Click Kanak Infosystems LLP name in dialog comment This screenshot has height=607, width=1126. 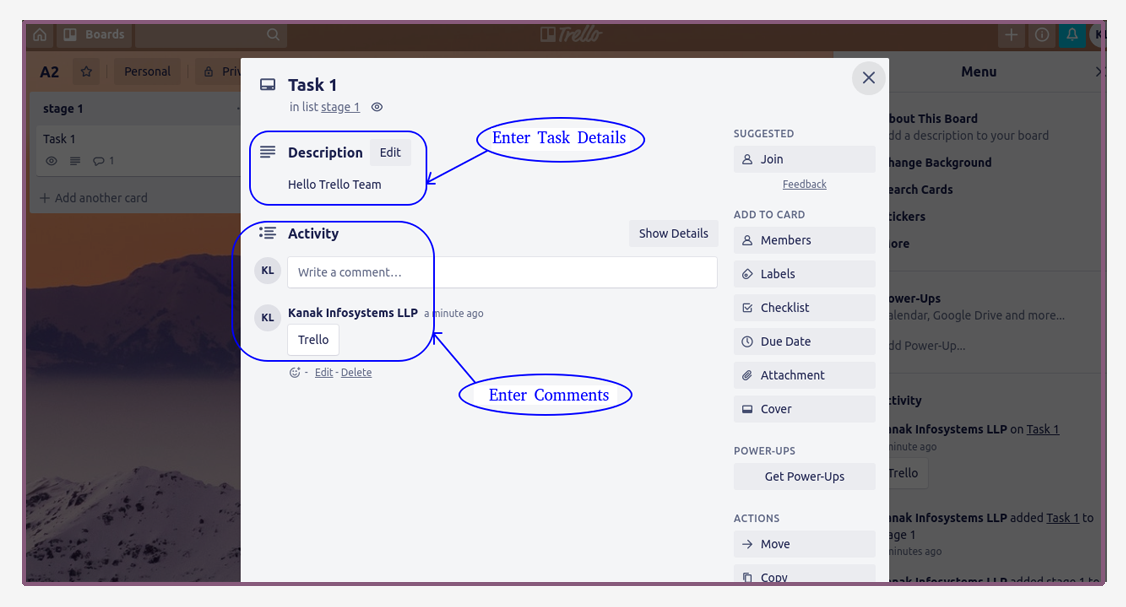click(353, 312)
